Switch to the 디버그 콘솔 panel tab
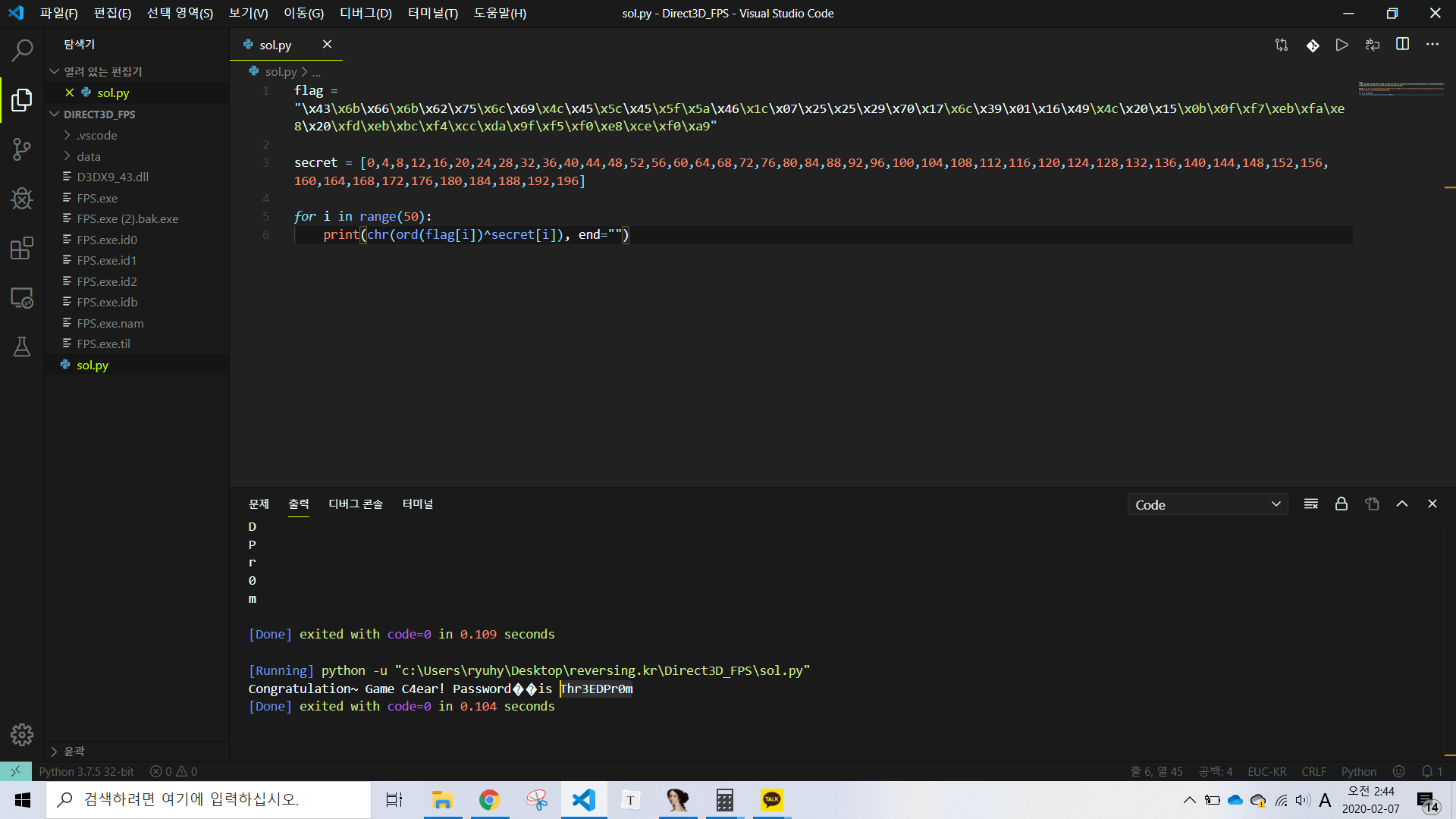The image size is (1456, 819). (355, 504)
